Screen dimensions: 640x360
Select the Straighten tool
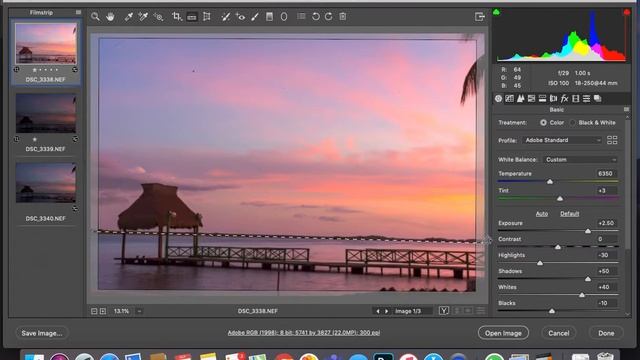point(191,17)
